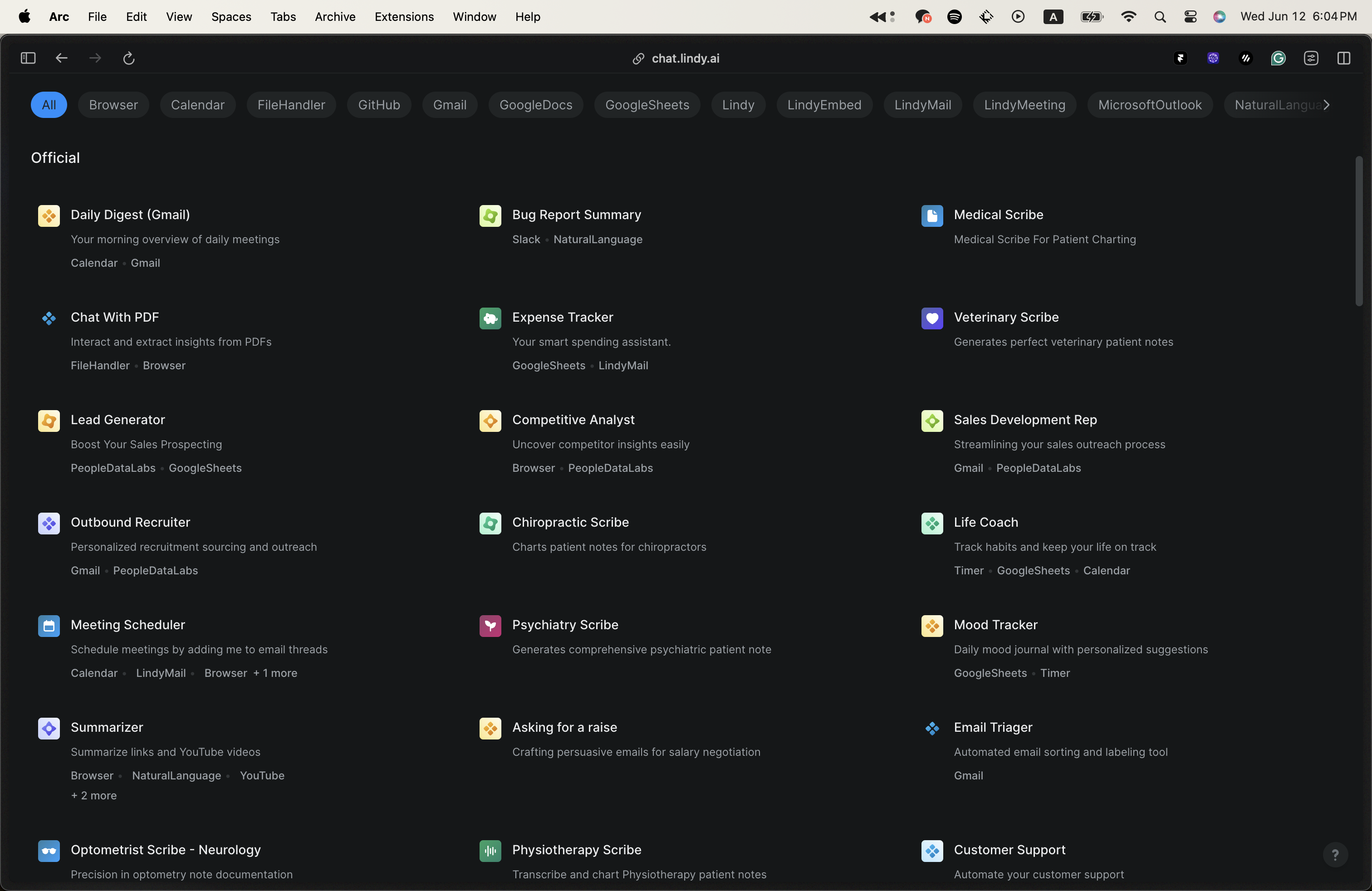Filter templates by Lindy chip

(x=739, y=105)
